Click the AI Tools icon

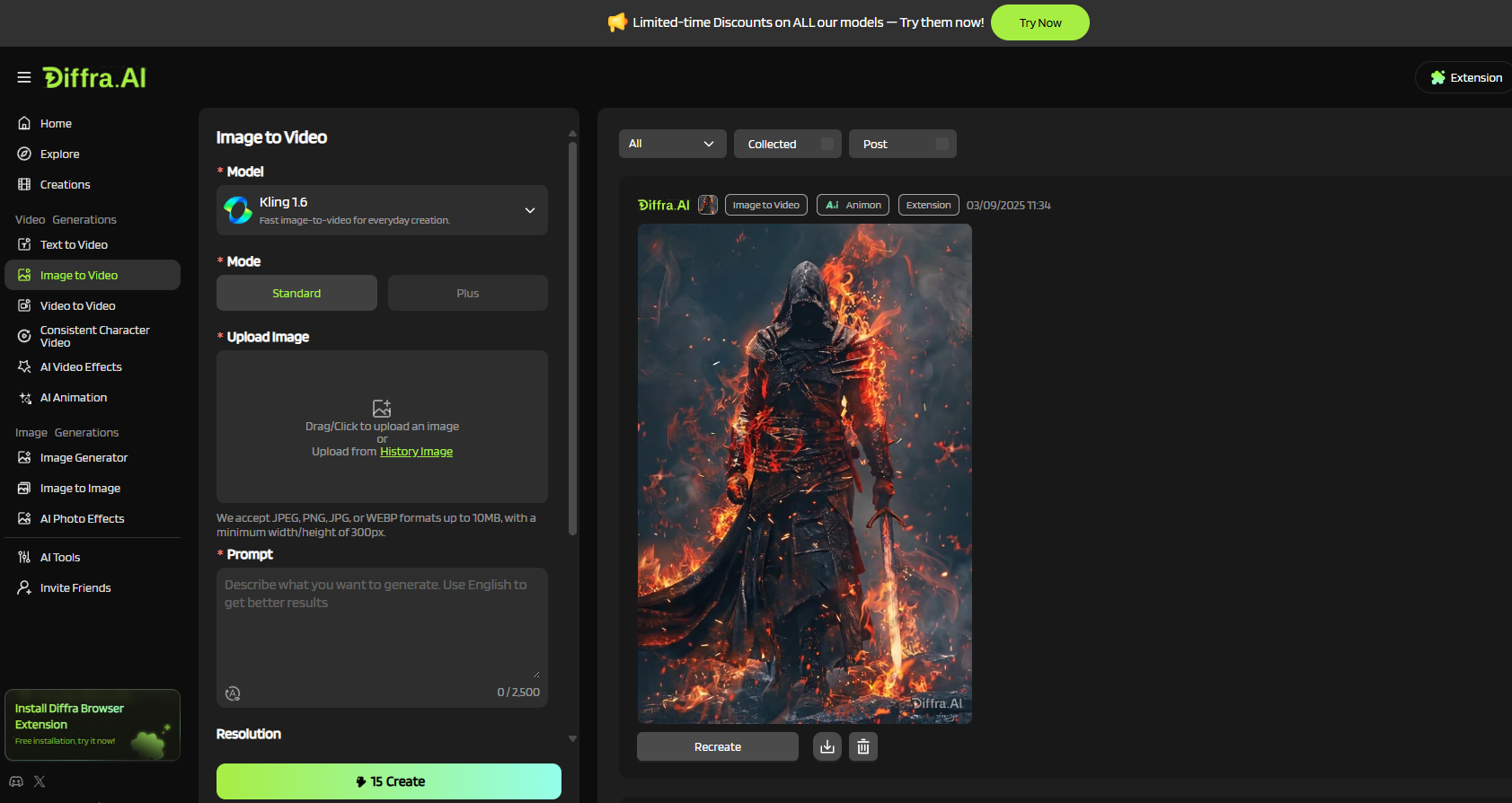[x=24, y=557]
